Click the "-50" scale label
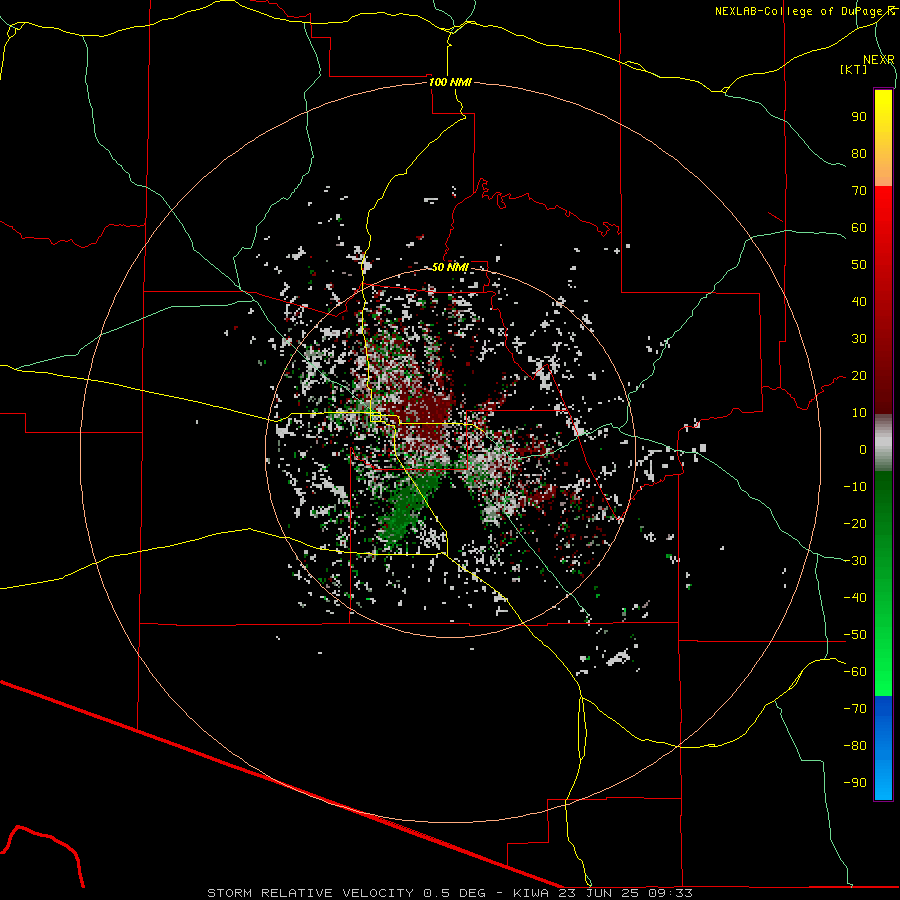900x900 pixels. (x=855, y=634)
